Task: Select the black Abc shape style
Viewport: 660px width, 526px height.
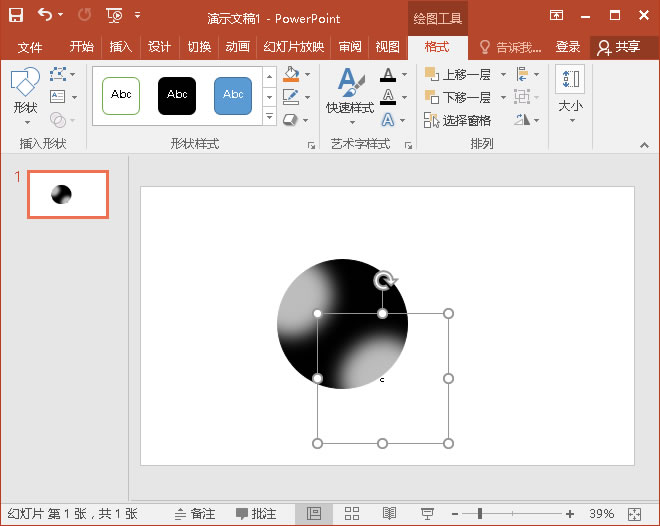Action: (177, 95)
